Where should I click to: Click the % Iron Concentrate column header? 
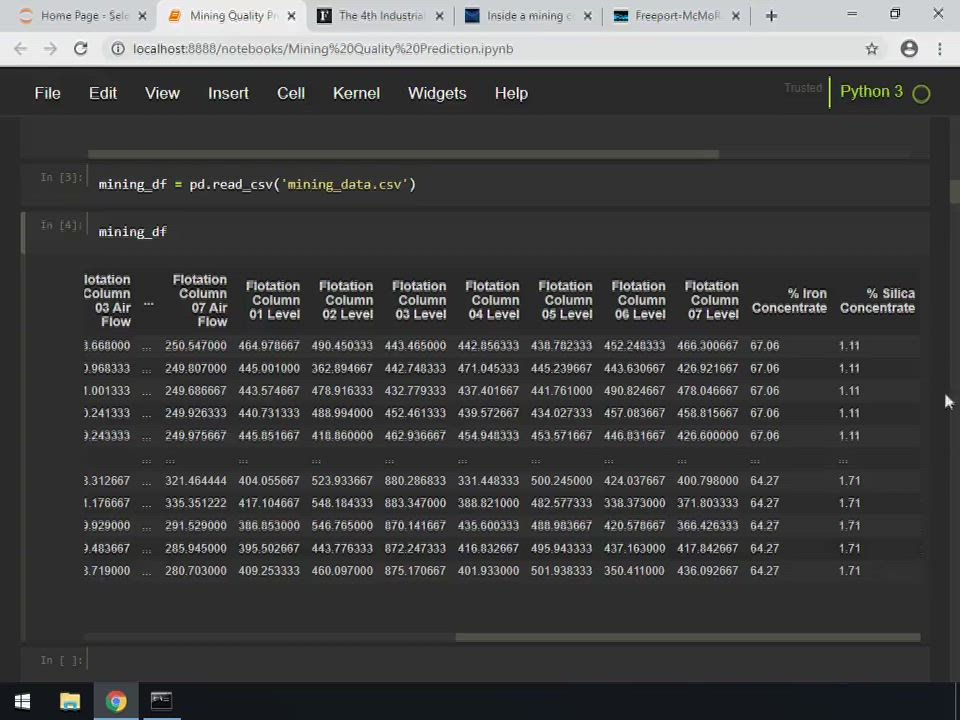(789, 301)
